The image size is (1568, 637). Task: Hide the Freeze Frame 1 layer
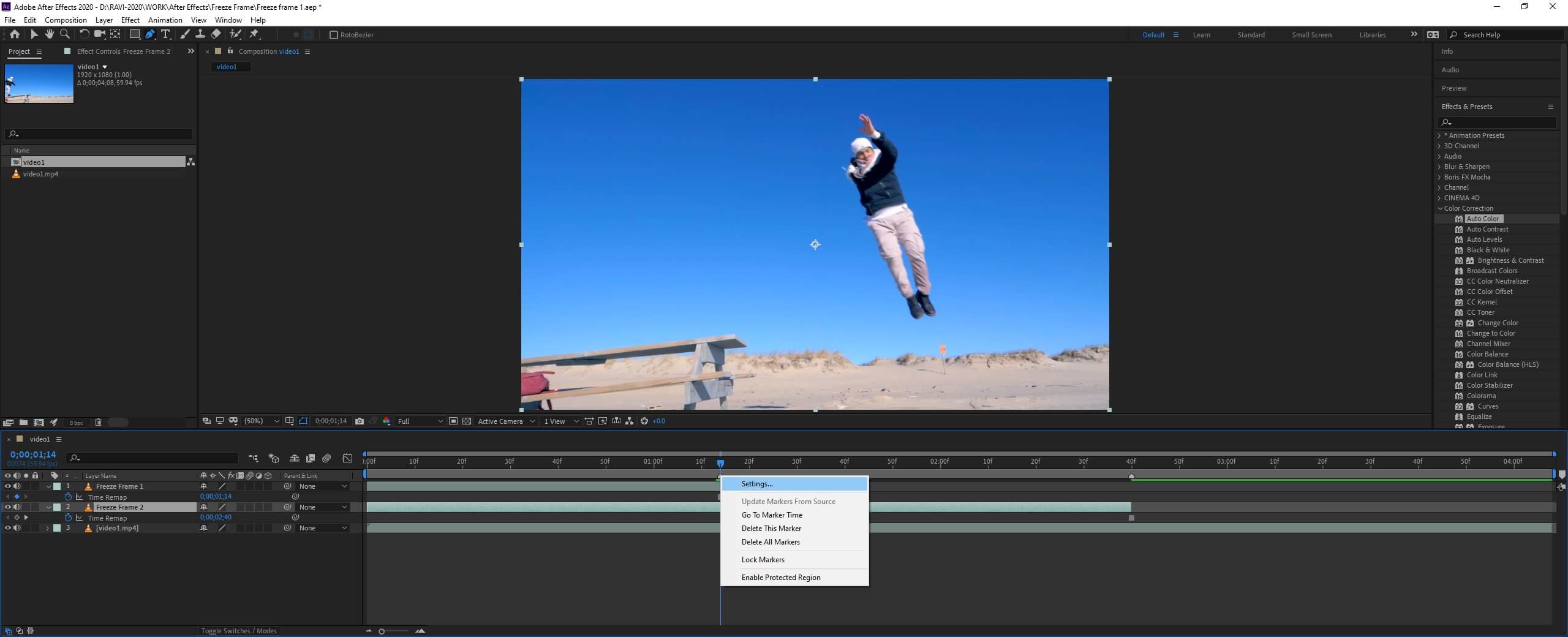click(7, 486)
